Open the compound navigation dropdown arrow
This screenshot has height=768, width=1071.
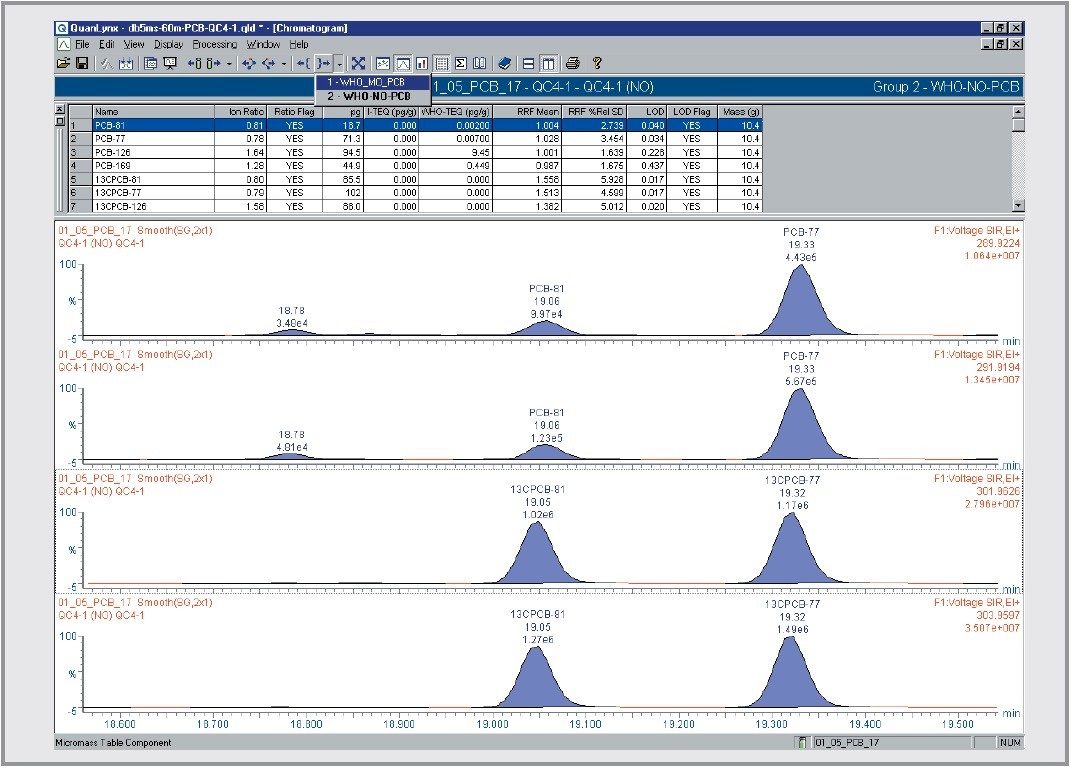click(x=283, y=64)
